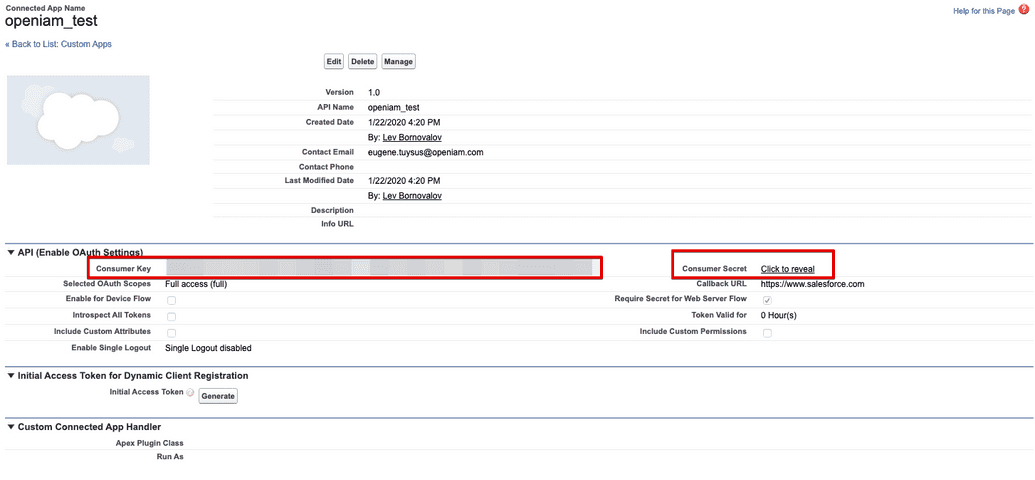Click the Delete button
This screenshot has width=1035, height=480.
tap(362, 61)
